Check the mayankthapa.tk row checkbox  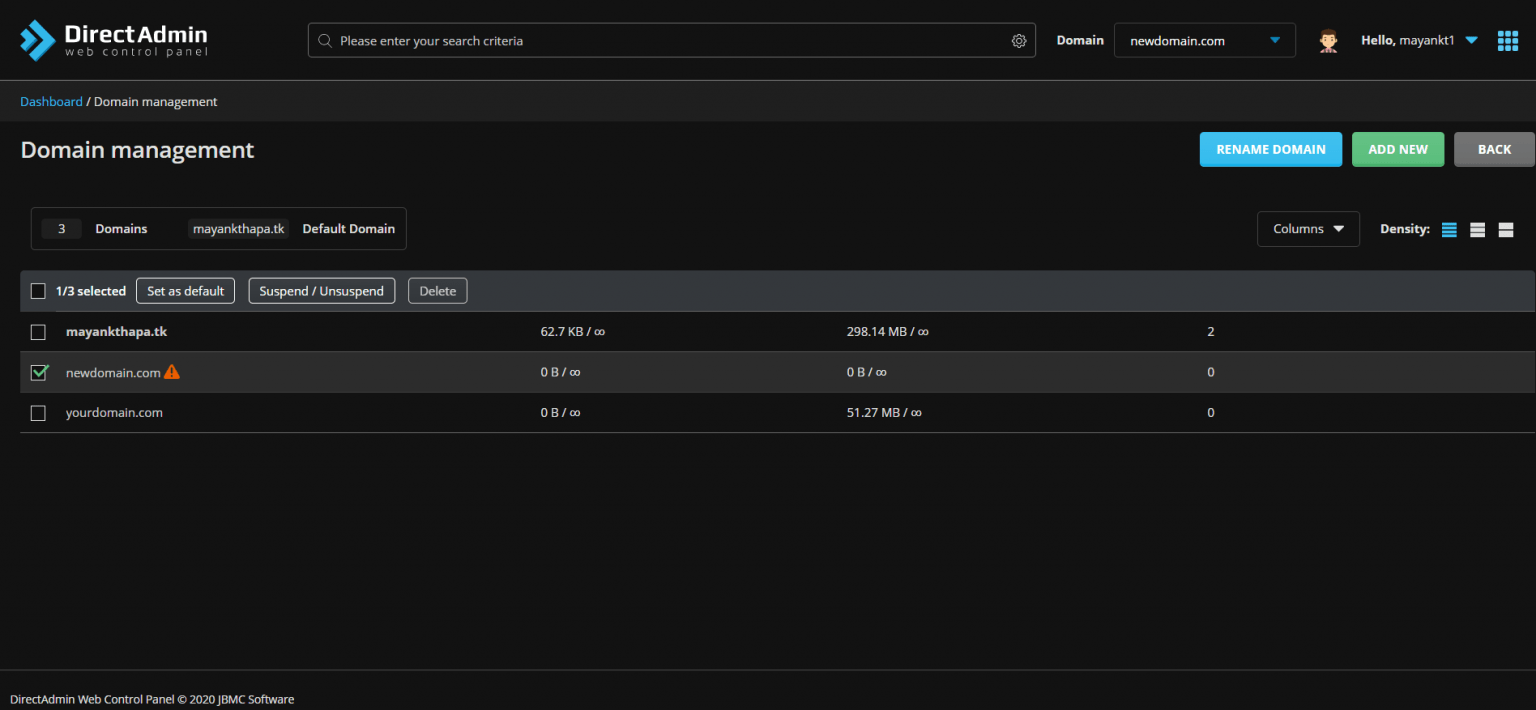[x=38, y=331]
